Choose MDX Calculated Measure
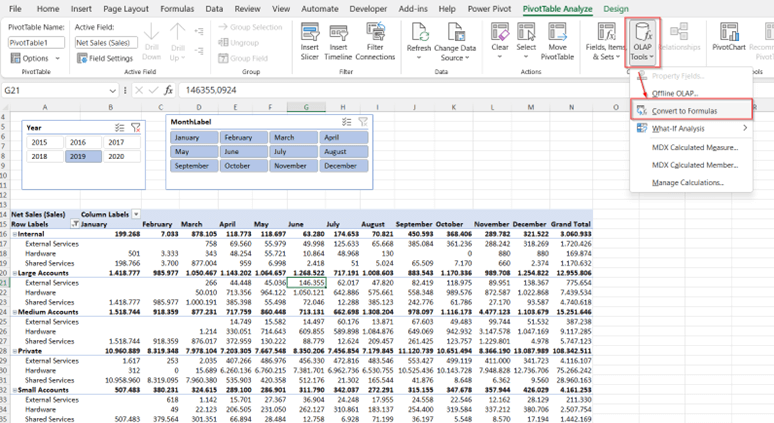 (692, 147)
